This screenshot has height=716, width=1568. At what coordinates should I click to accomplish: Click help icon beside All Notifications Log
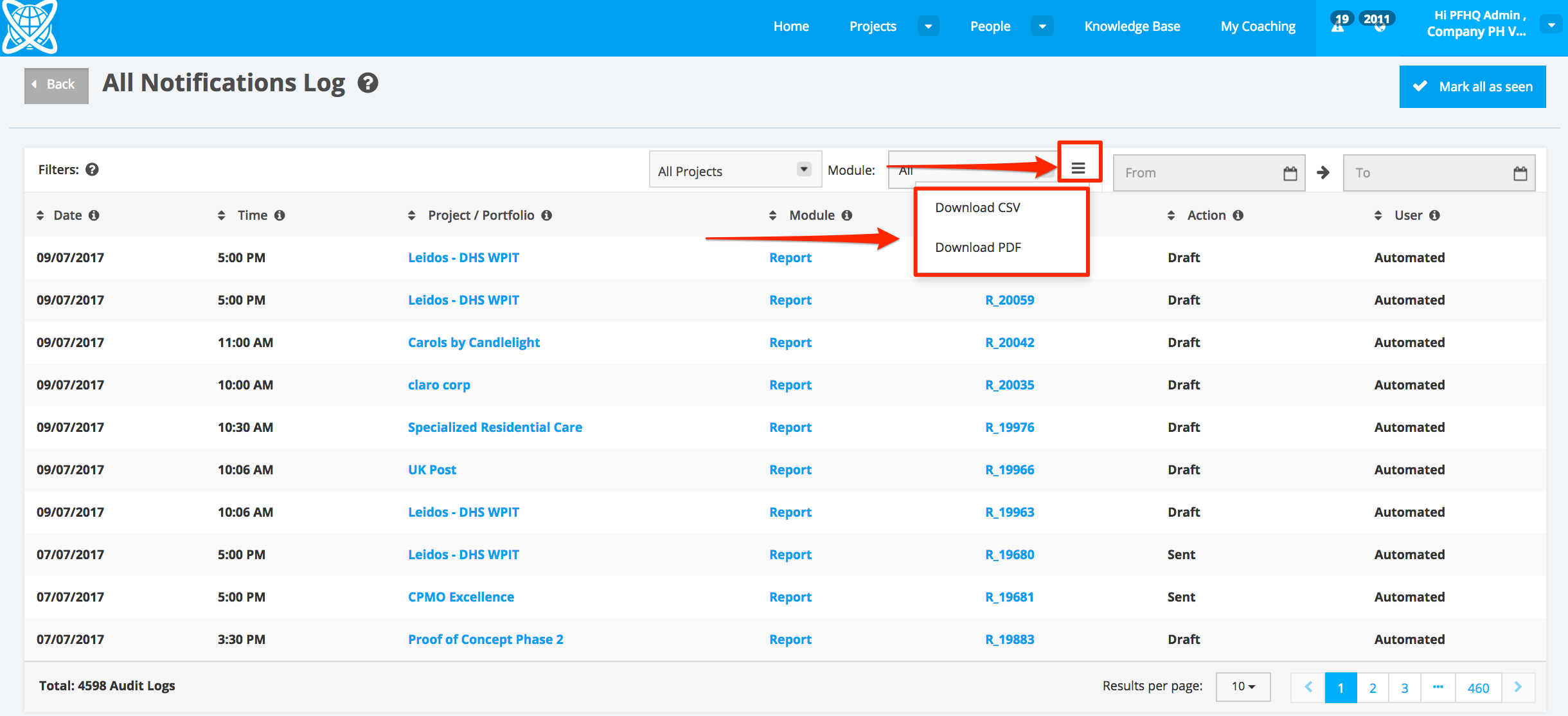[x=368, y=84]
